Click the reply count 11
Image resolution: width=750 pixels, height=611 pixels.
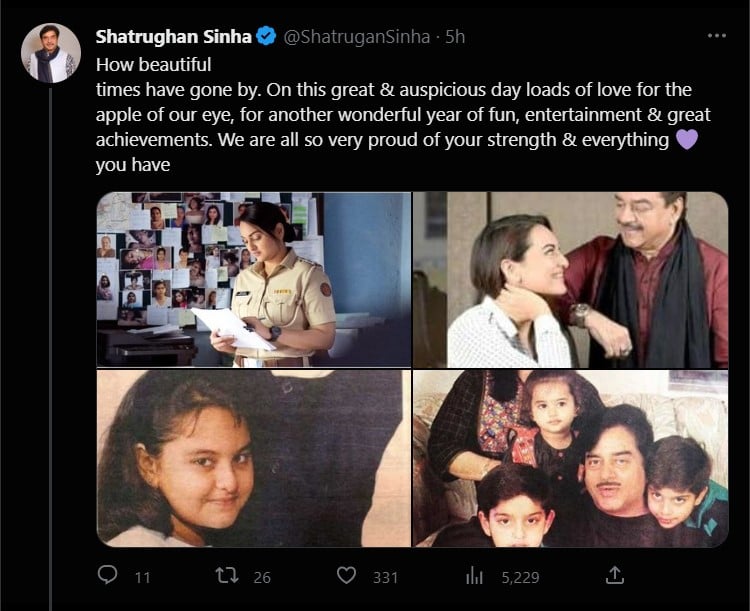pos(142,576)
